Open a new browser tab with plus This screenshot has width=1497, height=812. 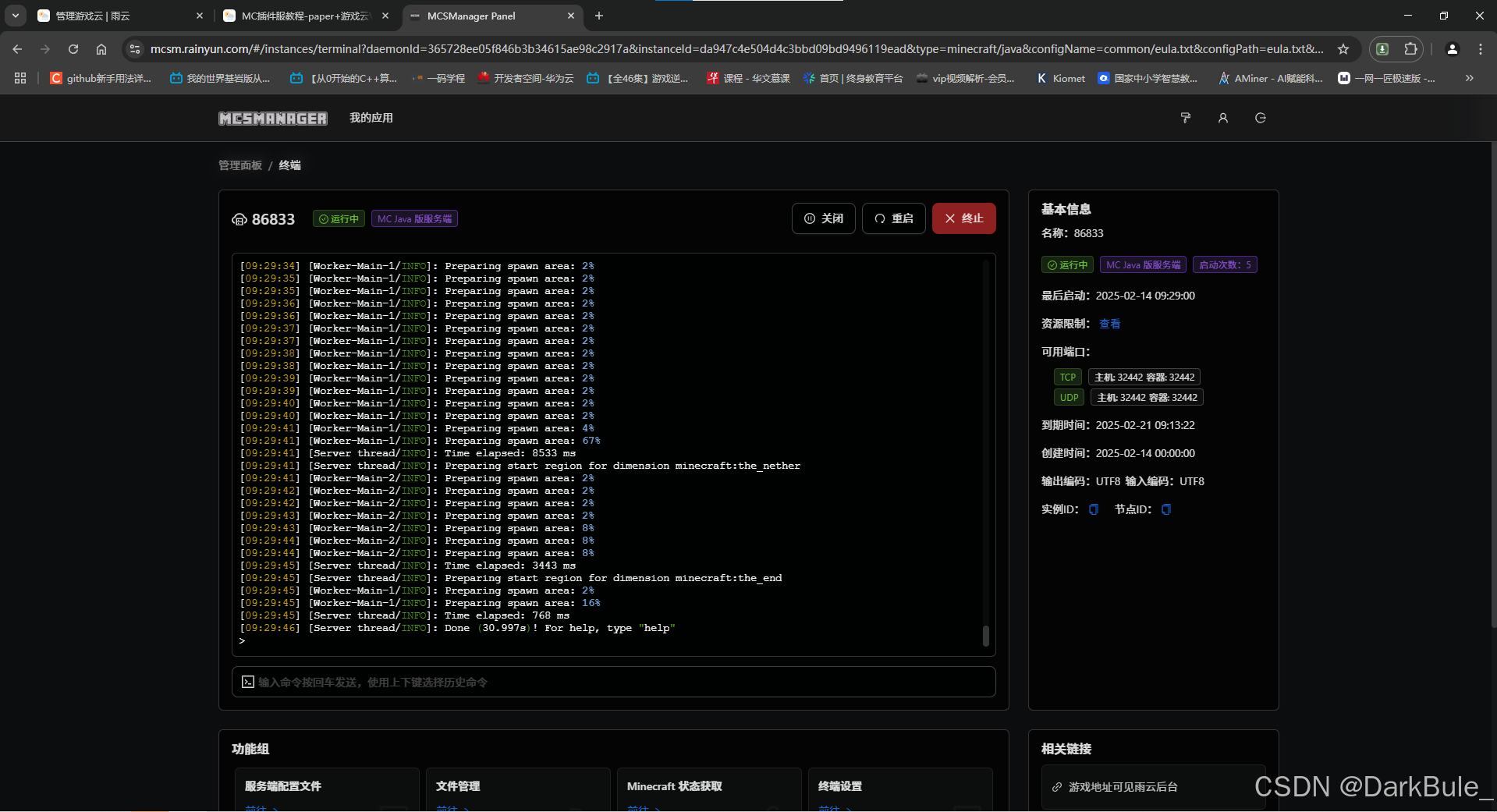point(599,16)
